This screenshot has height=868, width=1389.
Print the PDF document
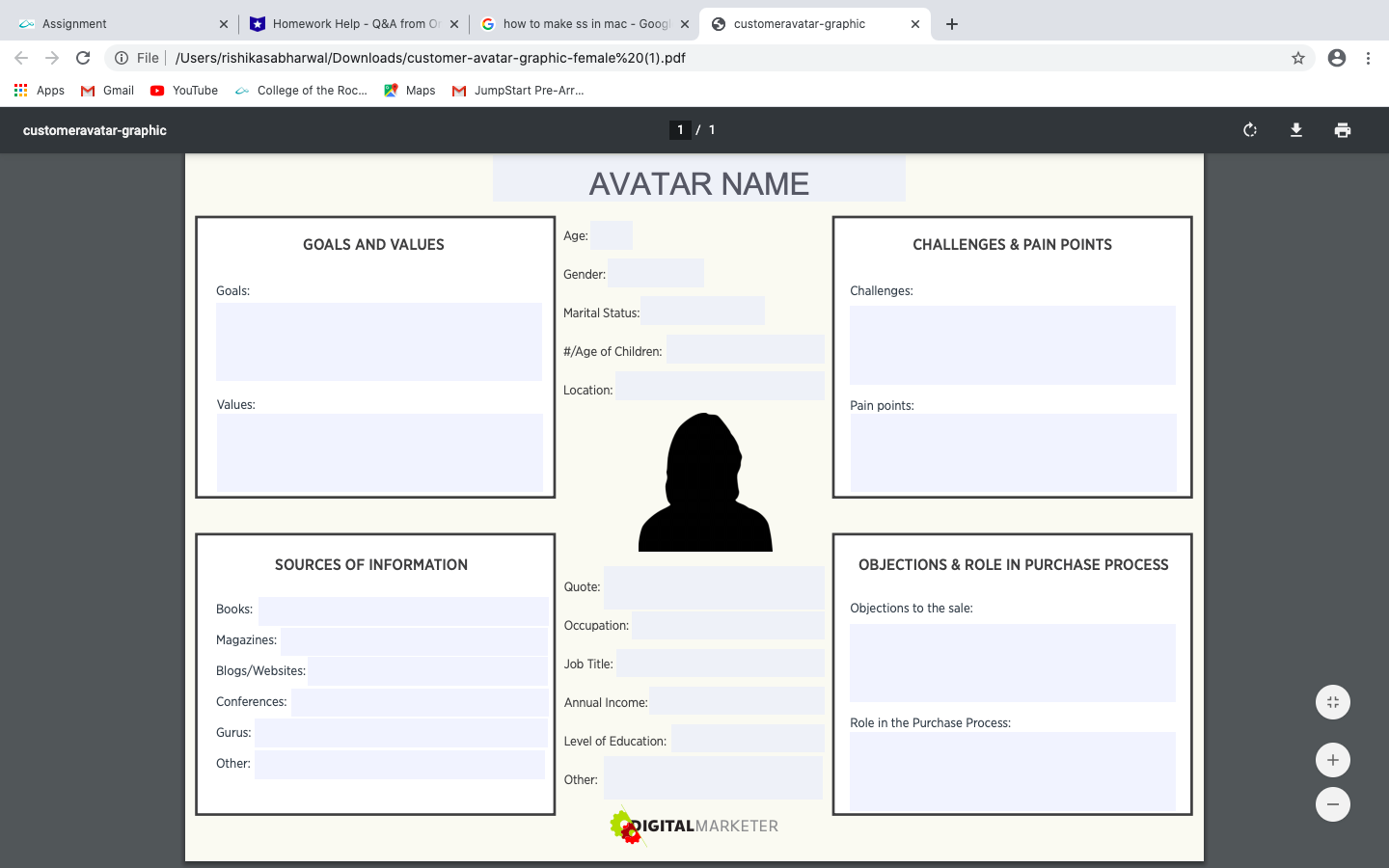click(x=1343, y=130)
